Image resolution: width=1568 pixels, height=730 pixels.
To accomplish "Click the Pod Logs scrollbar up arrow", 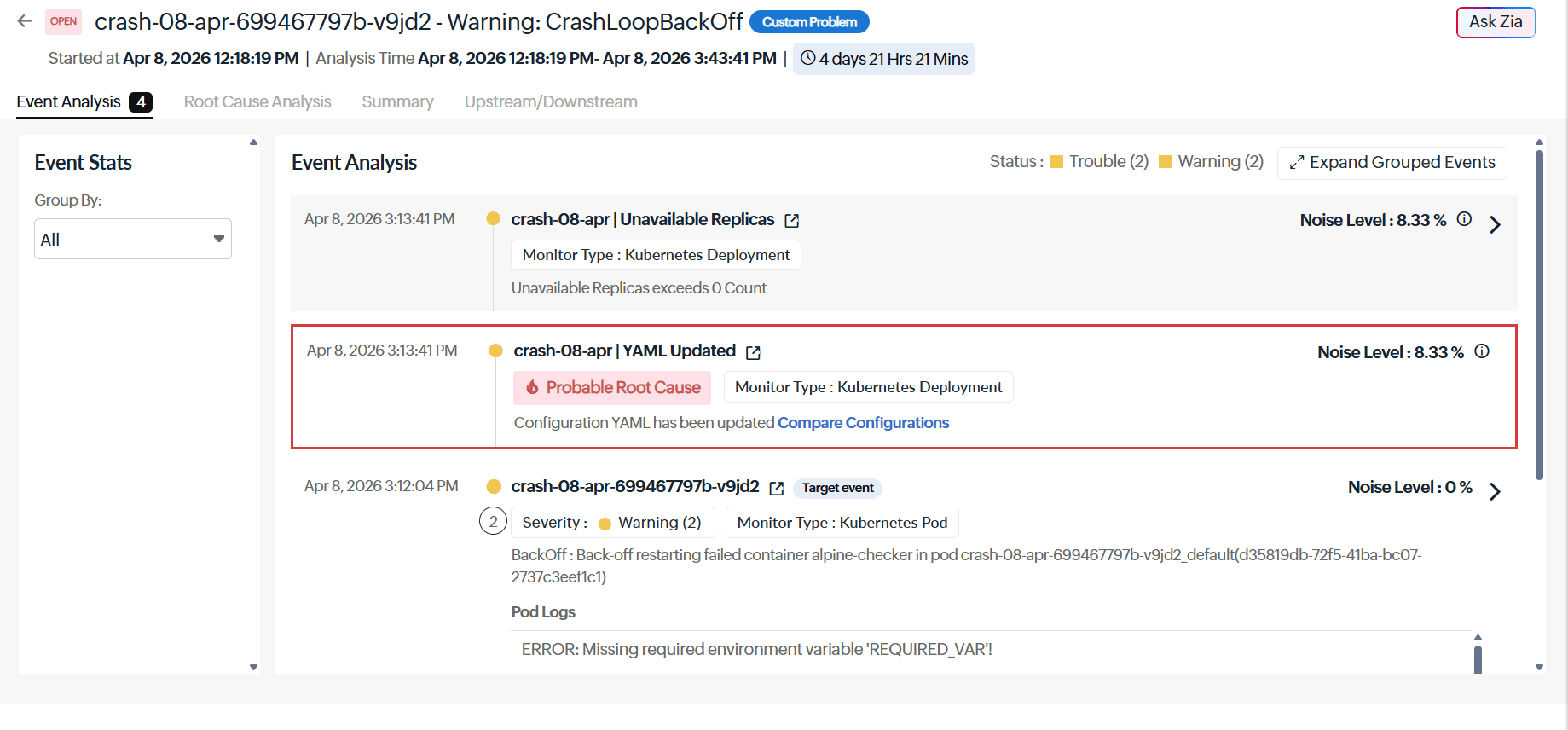I will point(1478,638).
